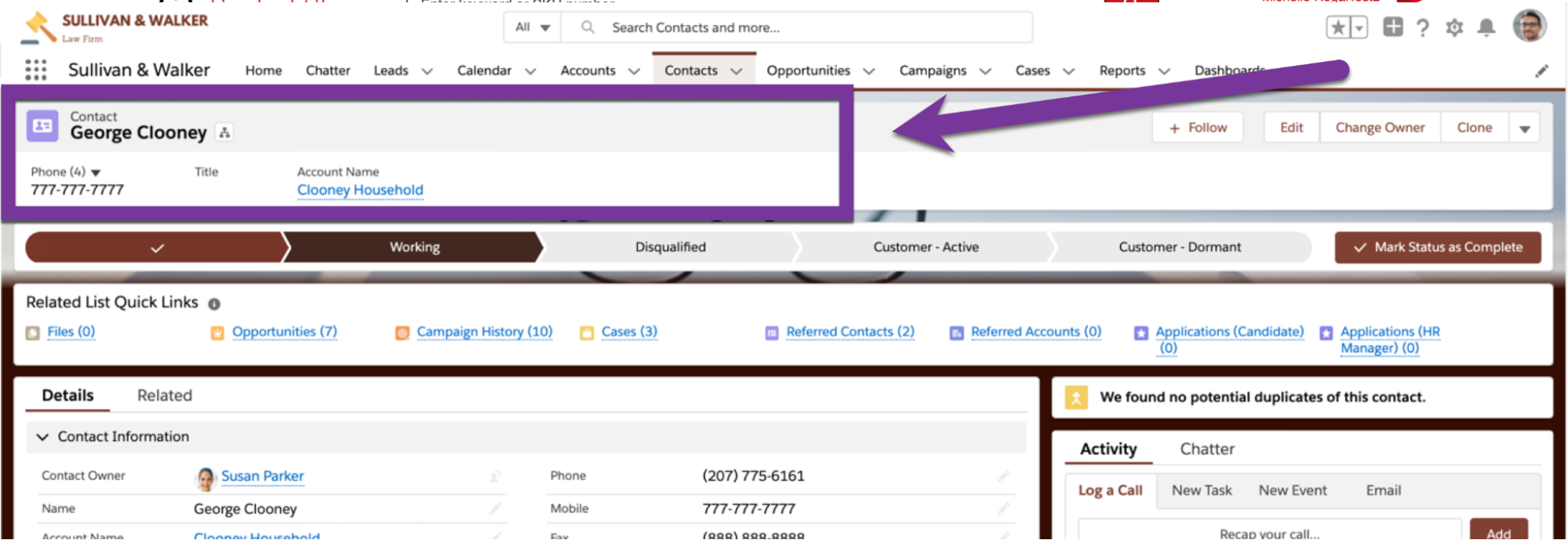Click the Change Owner button
Image resolution: width=1568 pixels, height=540 pixels.
click(1380, 128)
